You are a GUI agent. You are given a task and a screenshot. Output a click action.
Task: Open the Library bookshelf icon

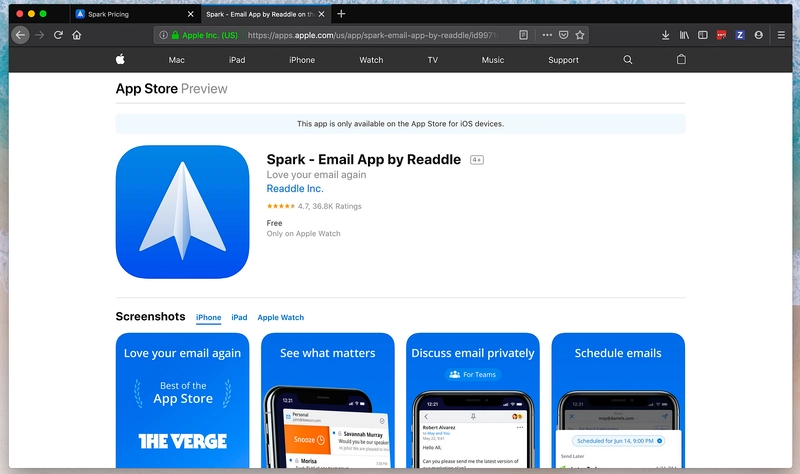tap(684, 35)
